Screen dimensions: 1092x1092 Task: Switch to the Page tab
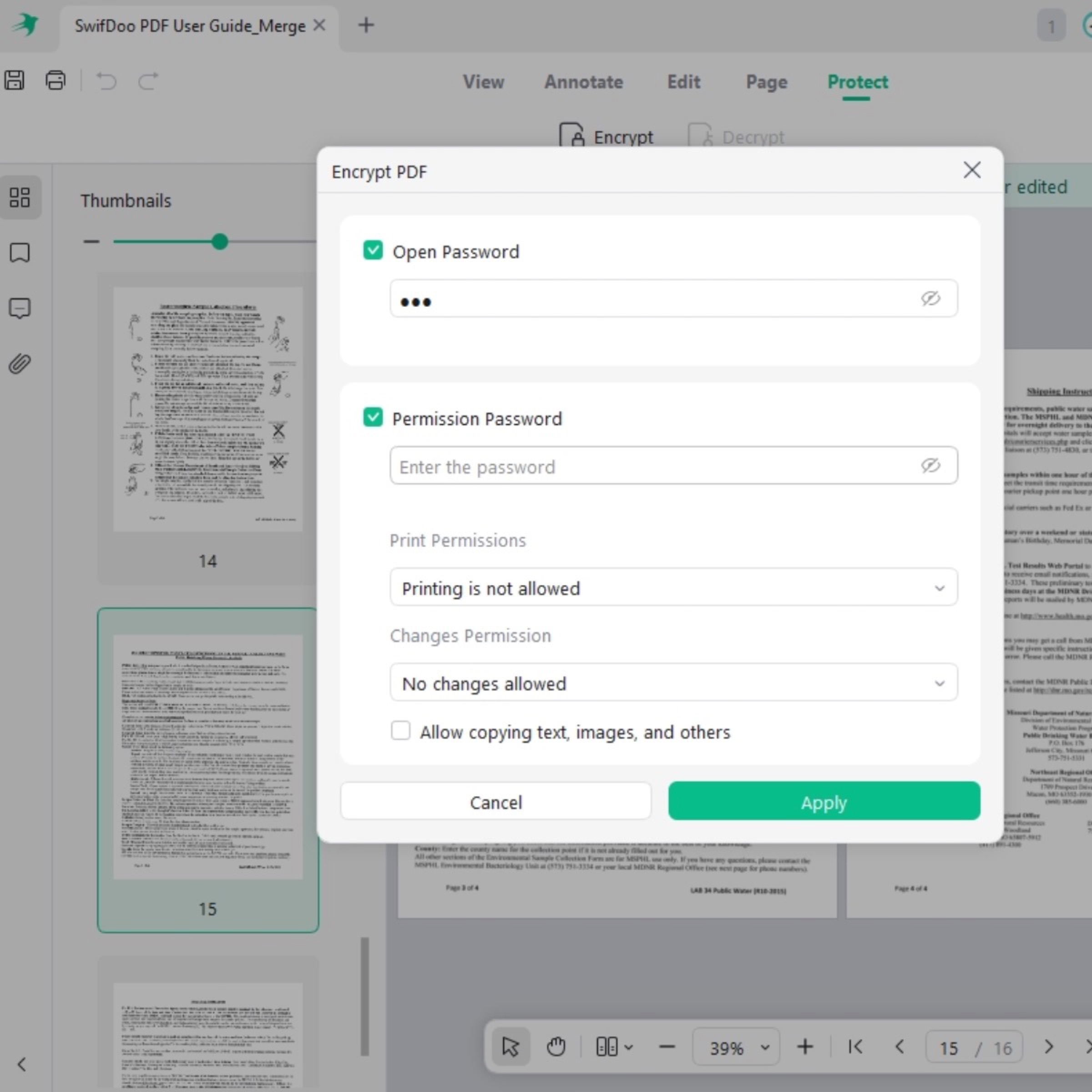(766, 82)
